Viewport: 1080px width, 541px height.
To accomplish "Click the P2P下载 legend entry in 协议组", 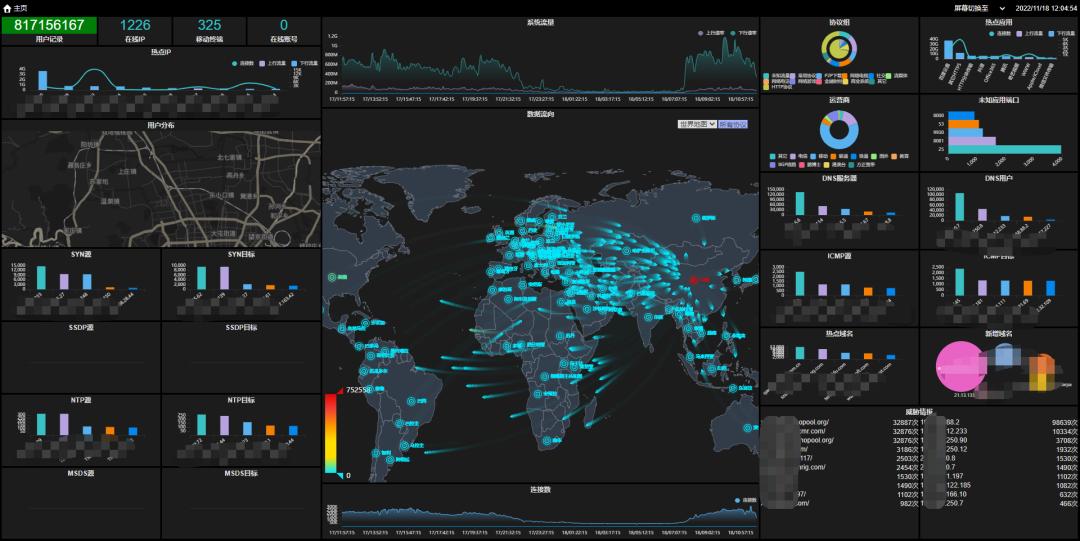I will pyautogui.click(x=831, y=75).
